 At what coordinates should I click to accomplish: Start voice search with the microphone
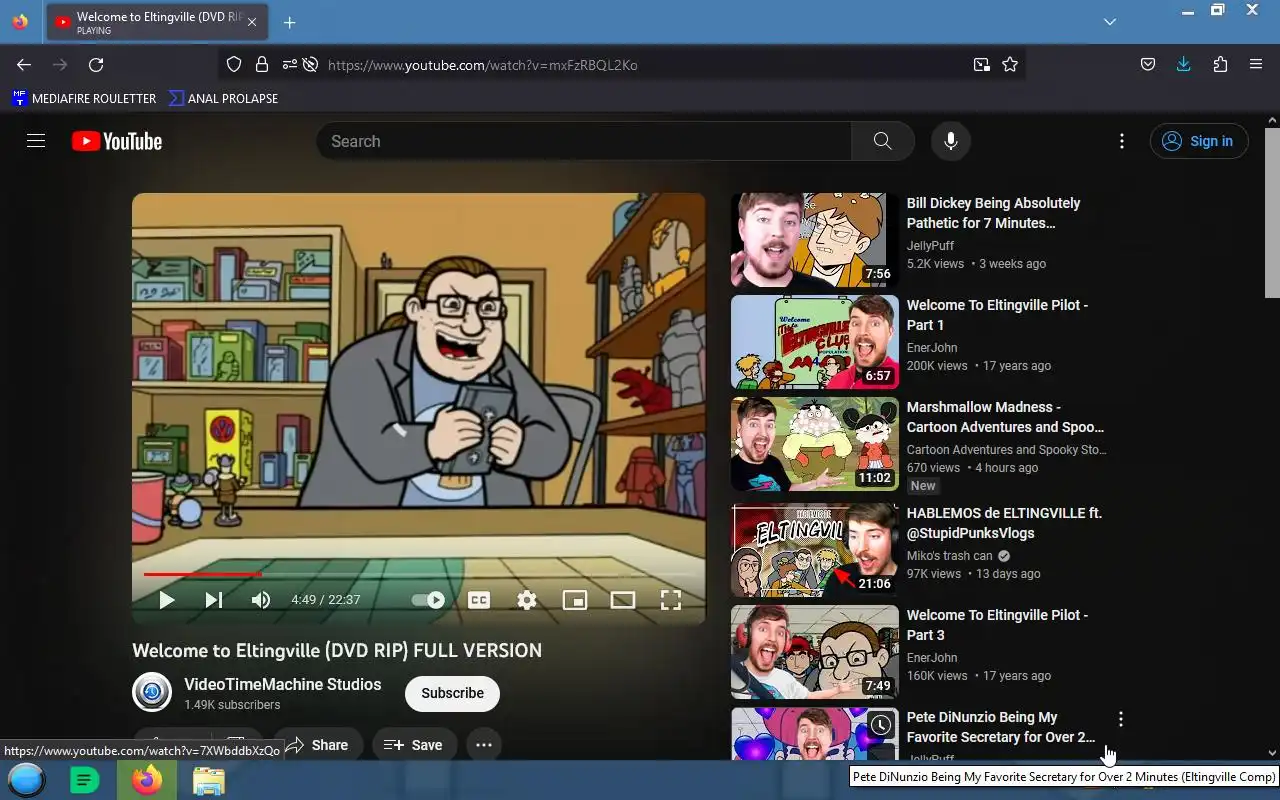[951, 141]
